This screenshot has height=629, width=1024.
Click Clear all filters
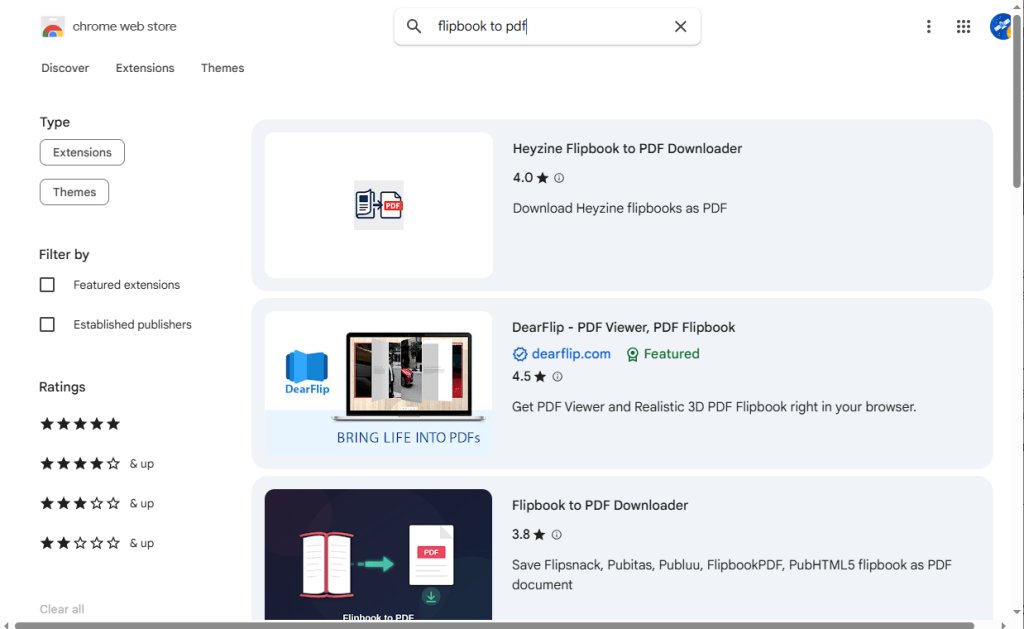click(x=62, y=609)
